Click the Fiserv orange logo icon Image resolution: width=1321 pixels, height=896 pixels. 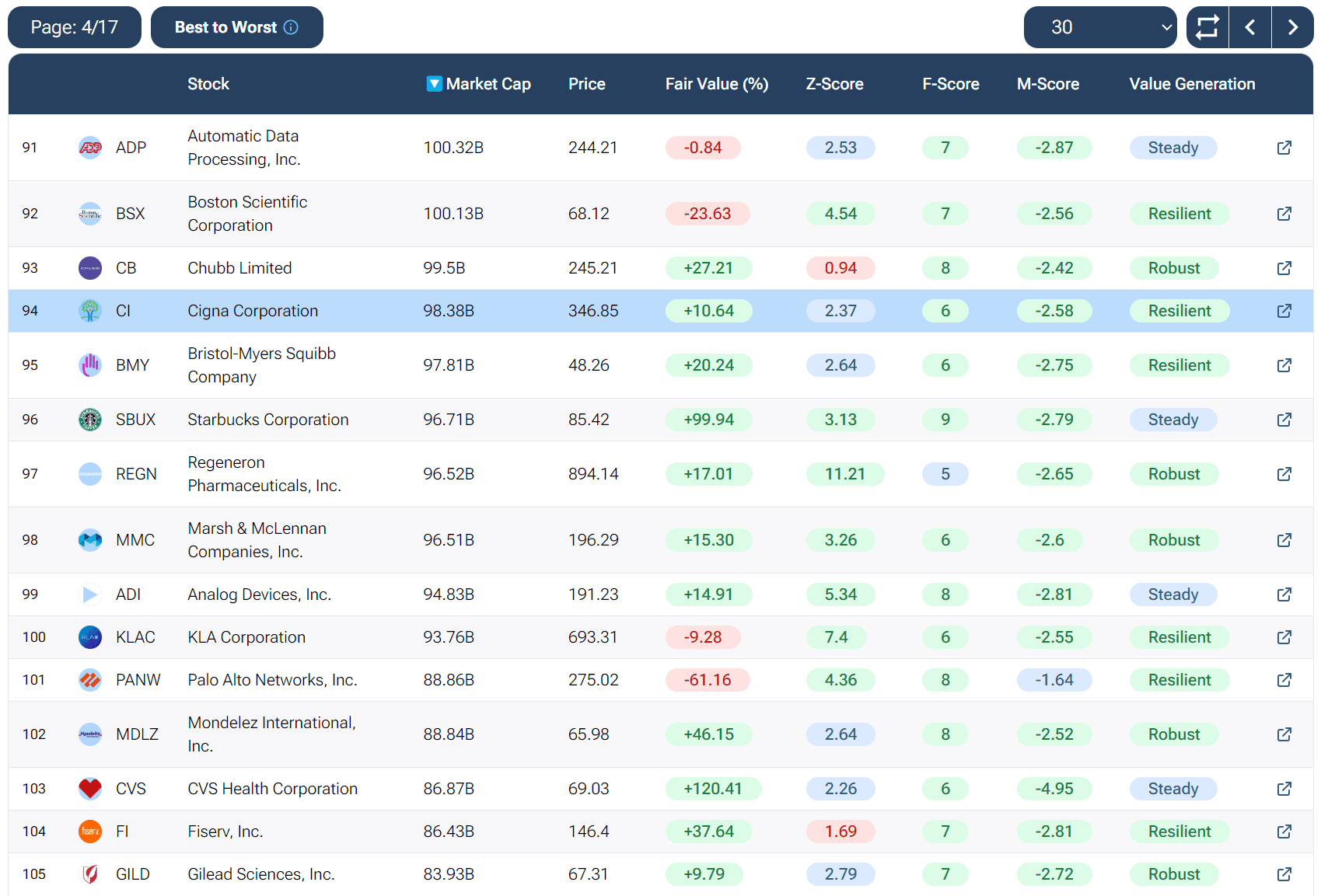pos(90,832)
